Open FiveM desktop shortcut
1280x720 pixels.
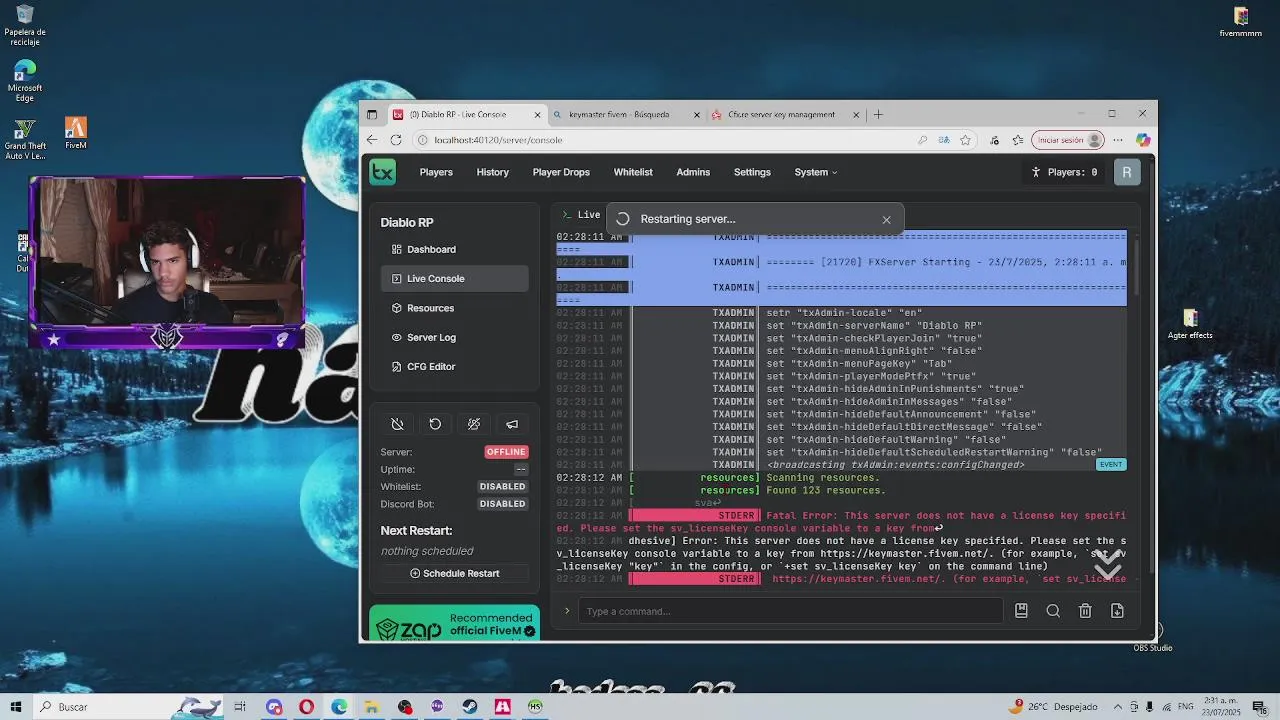[76, 134]
